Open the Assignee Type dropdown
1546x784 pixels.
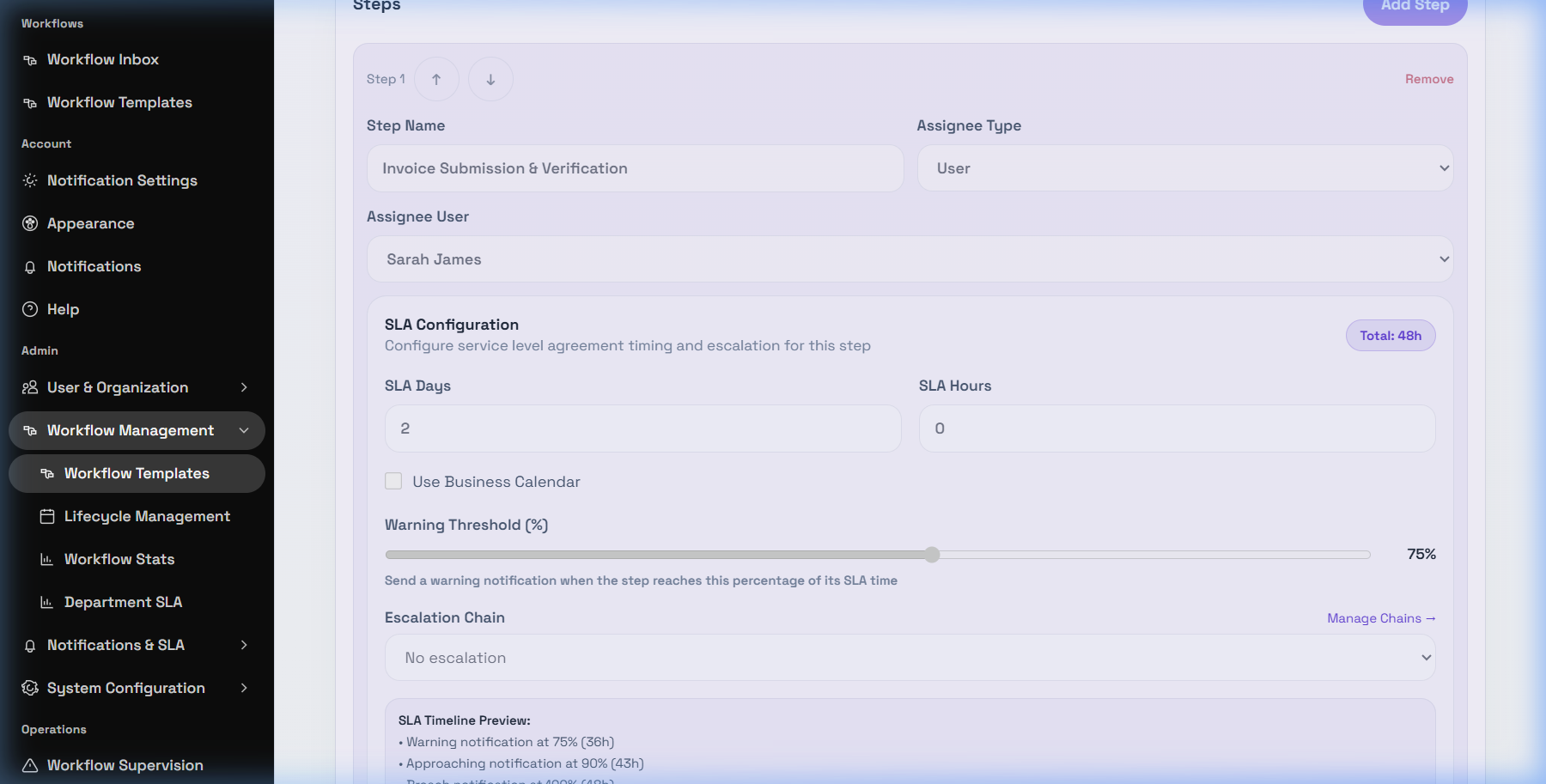coord(1185,168)
